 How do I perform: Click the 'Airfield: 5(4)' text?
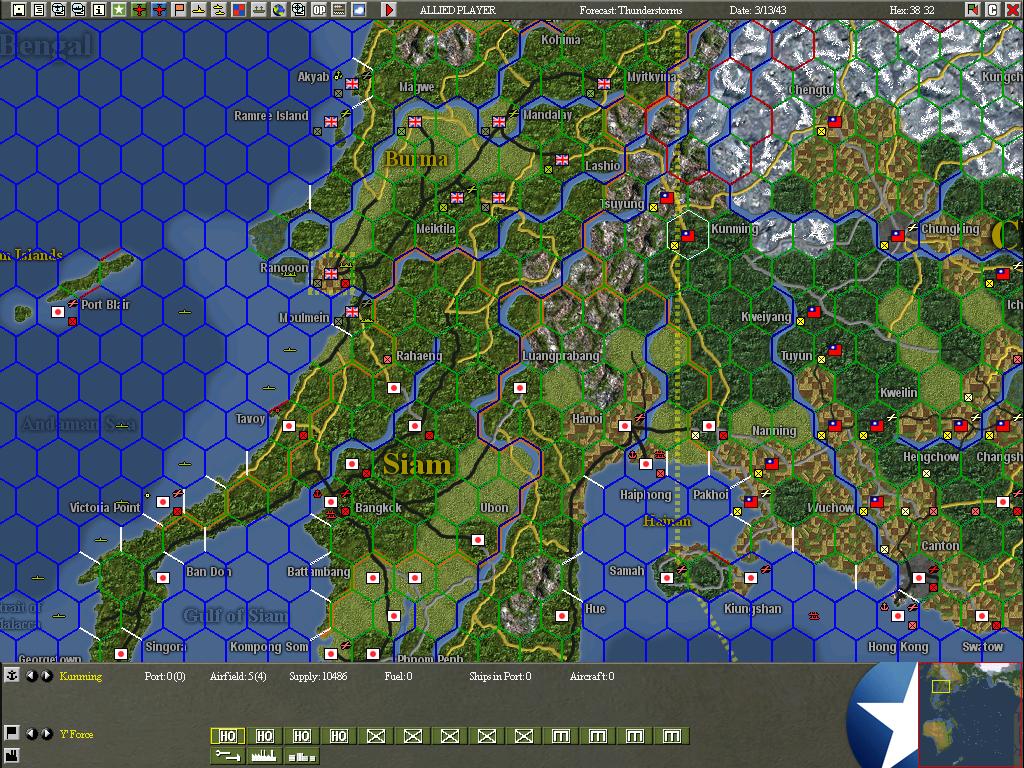[238, 676]
